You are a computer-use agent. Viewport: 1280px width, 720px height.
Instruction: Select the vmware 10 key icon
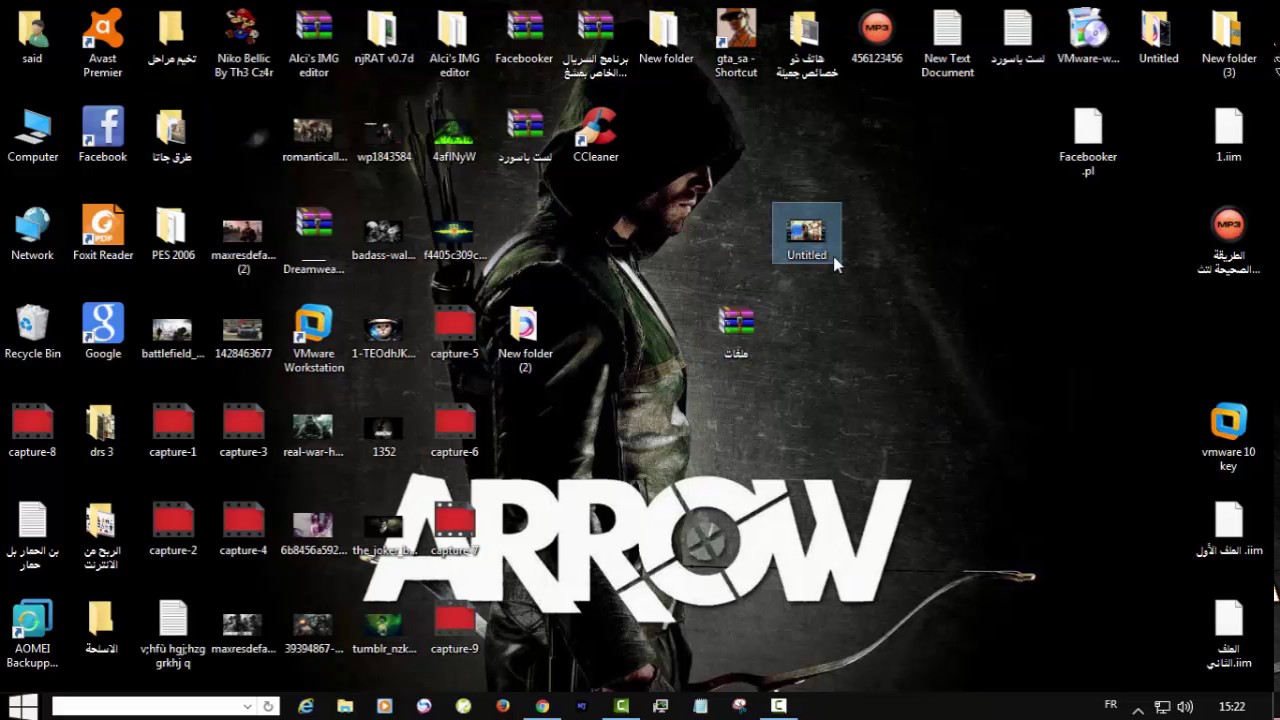(x=1229, y=438)
